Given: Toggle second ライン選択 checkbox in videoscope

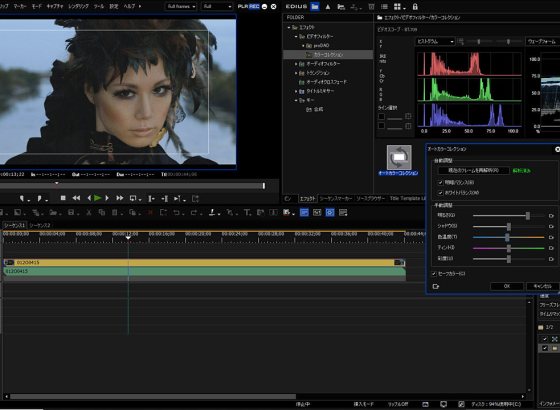Looking at the screenshot, I should pos(381,126).
